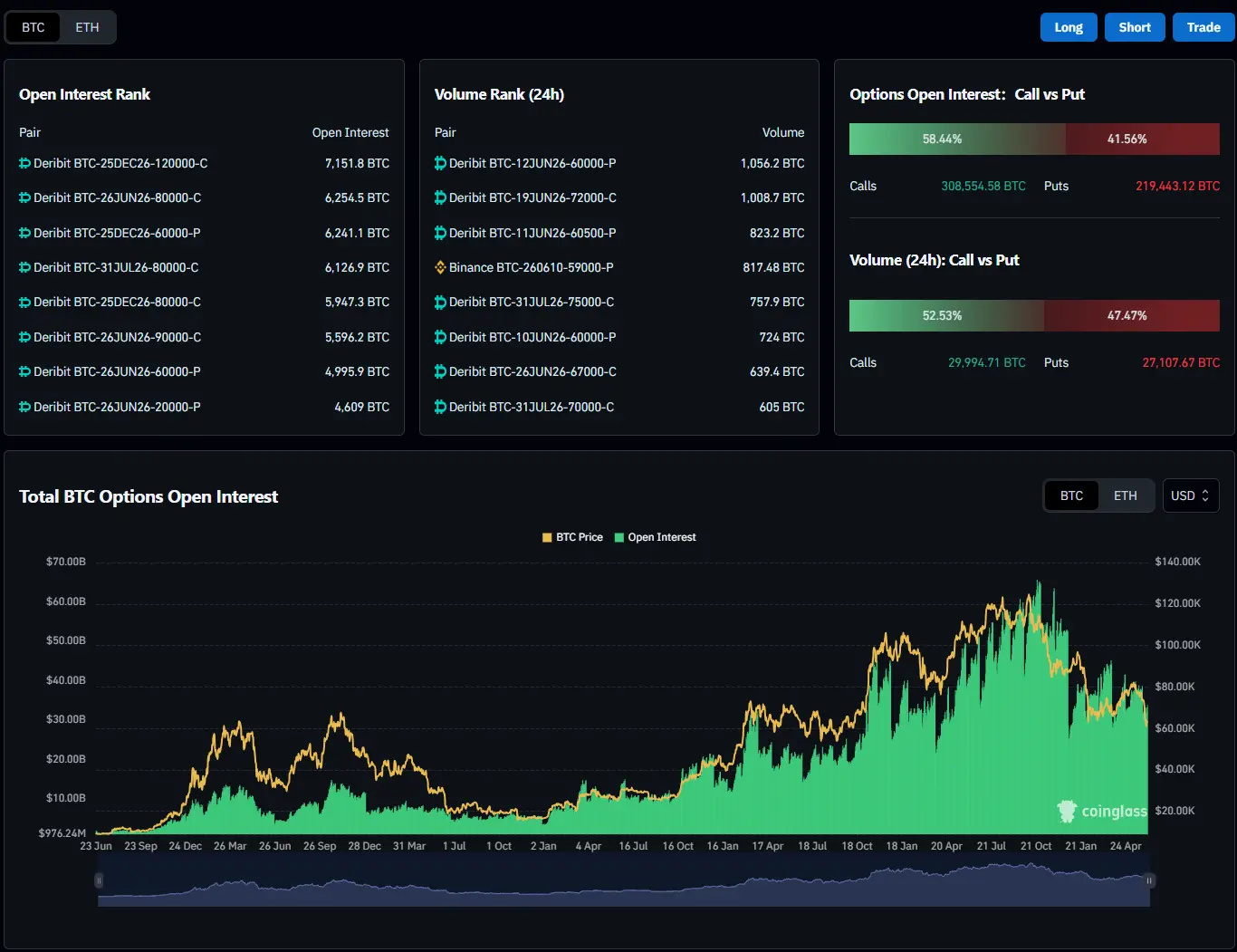Click the Volume column header
This screenshot has width=1237, height=952.
pyautogui.click(x=783, y=133)
